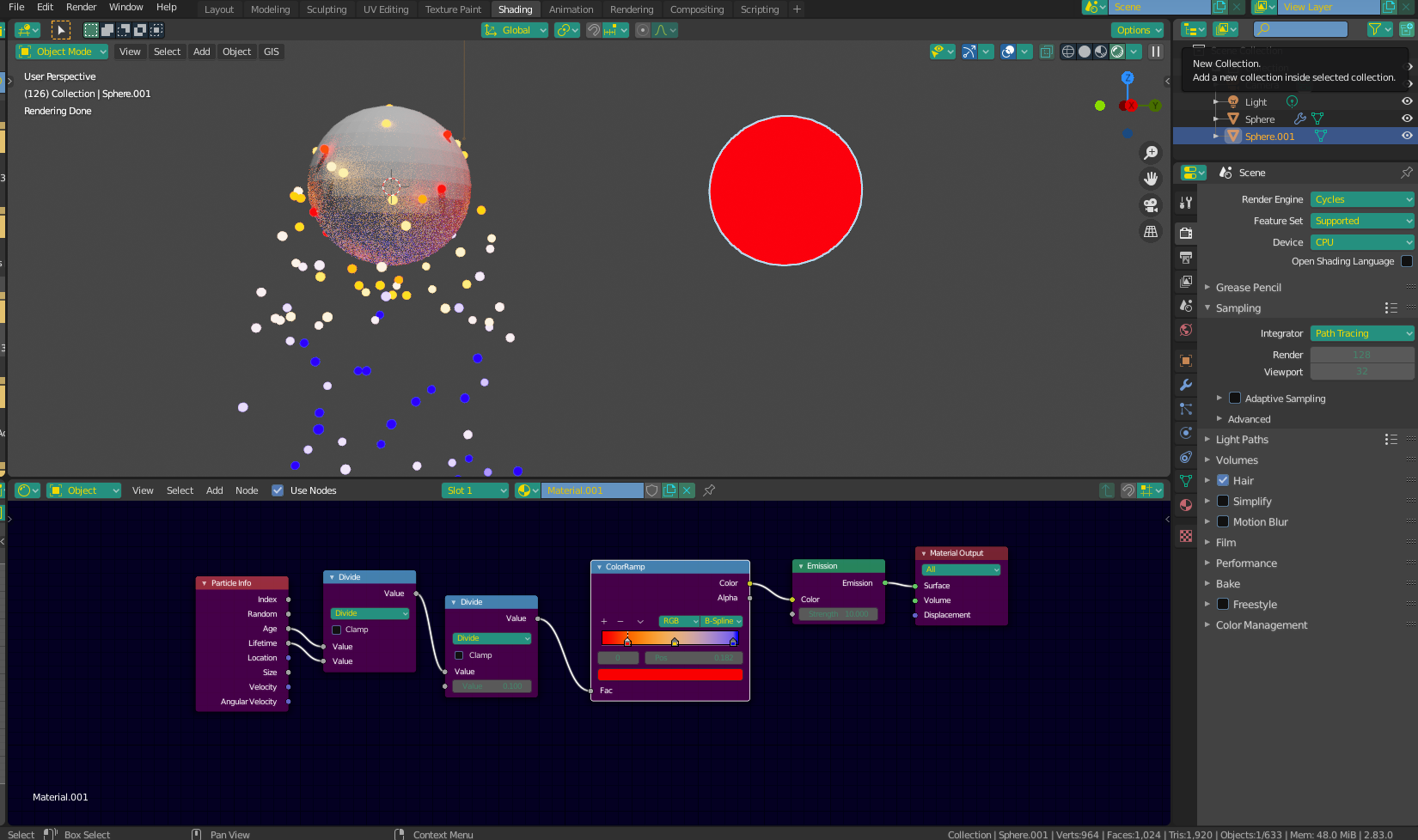Image resolution: width=1418 pixels, height=840 pixels.
Task: Select the tweak cursor tool icon
Action: click(61, 30)
